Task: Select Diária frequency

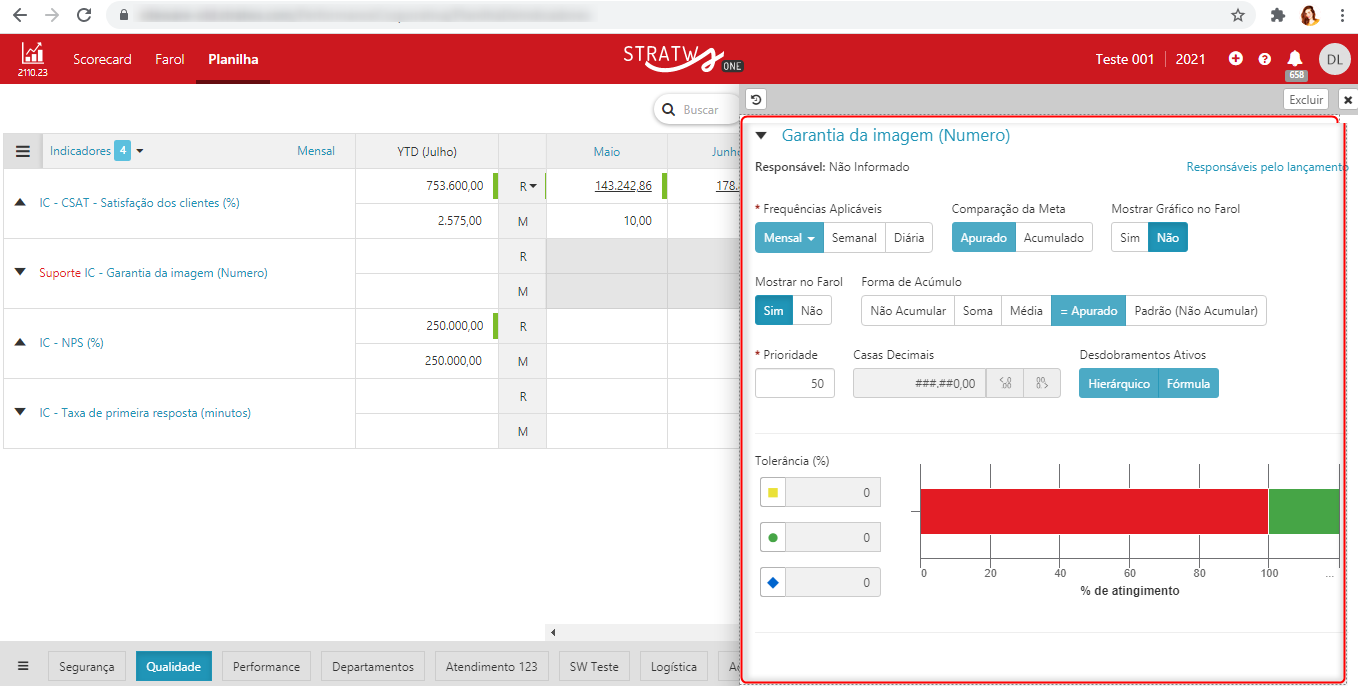Action: (x=909, y=238)
